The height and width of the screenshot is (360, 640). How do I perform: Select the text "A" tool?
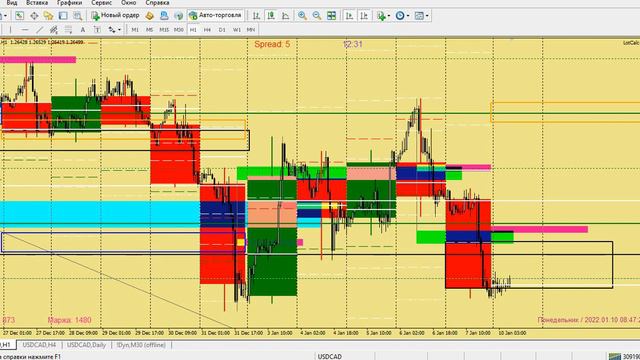point(82,30)
